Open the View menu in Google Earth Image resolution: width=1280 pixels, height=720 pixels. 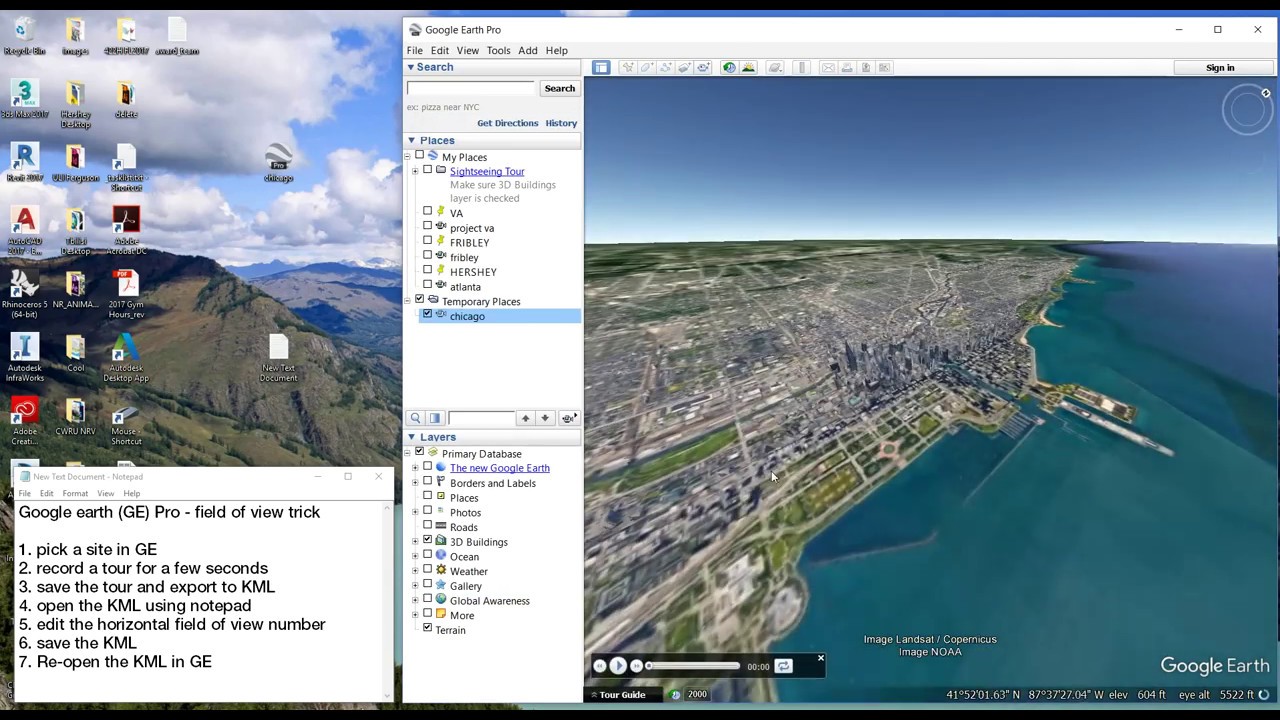tap(467, 50)
